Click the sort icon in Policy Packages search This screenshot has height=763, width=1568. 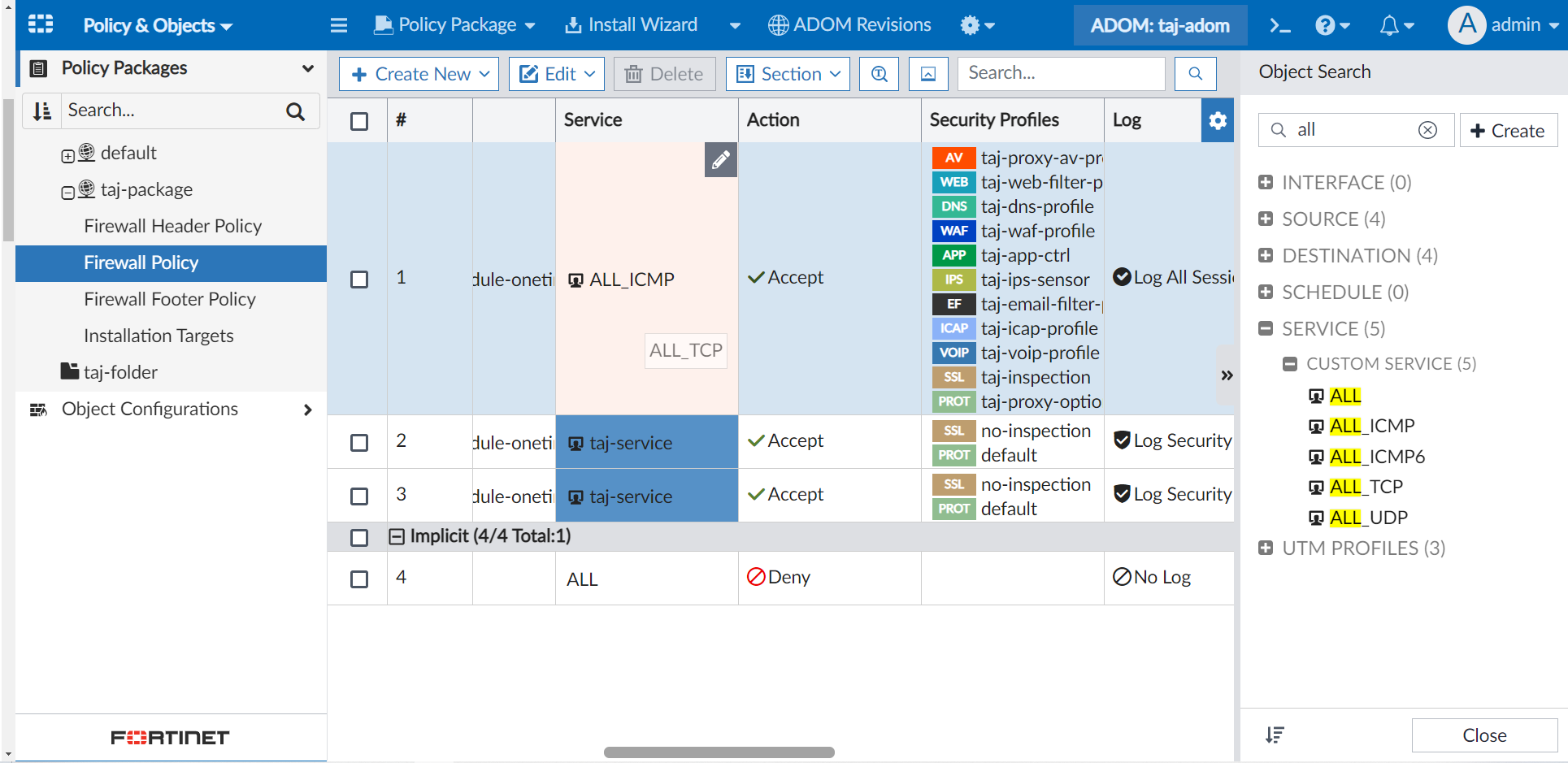[x=42, y=111]
